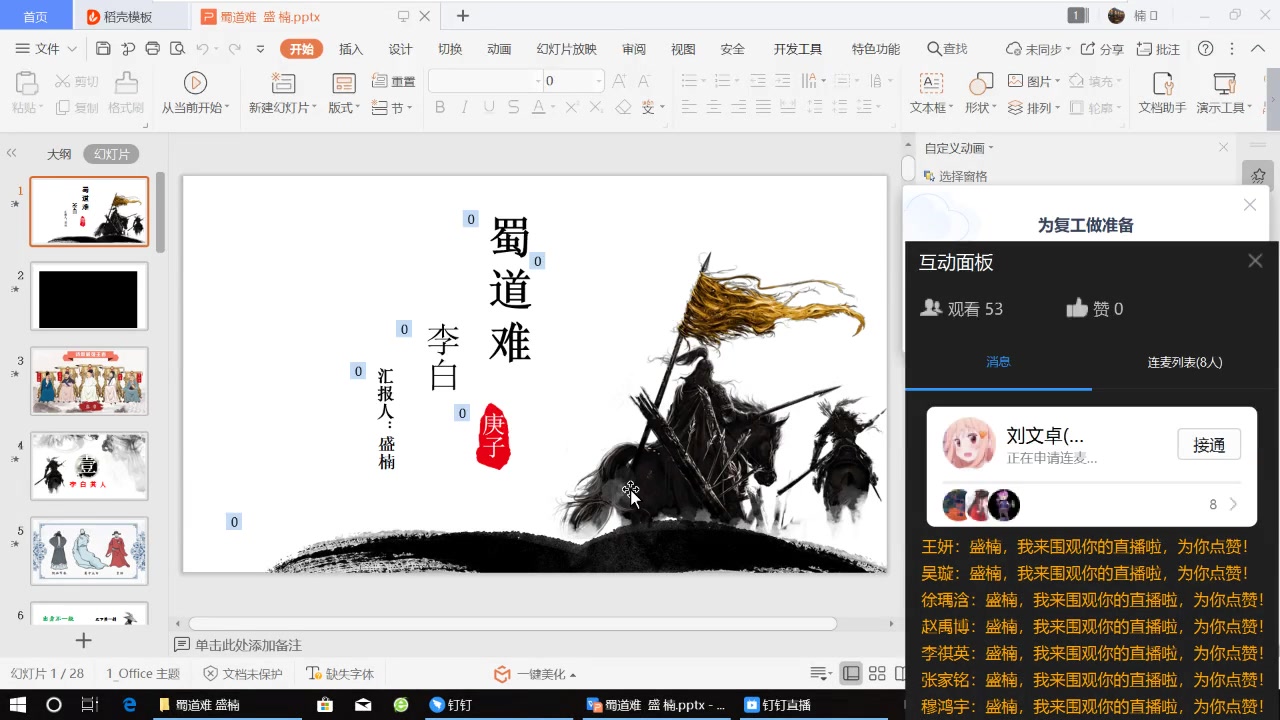Open Print Preview icon

click(x=178, y=48)
